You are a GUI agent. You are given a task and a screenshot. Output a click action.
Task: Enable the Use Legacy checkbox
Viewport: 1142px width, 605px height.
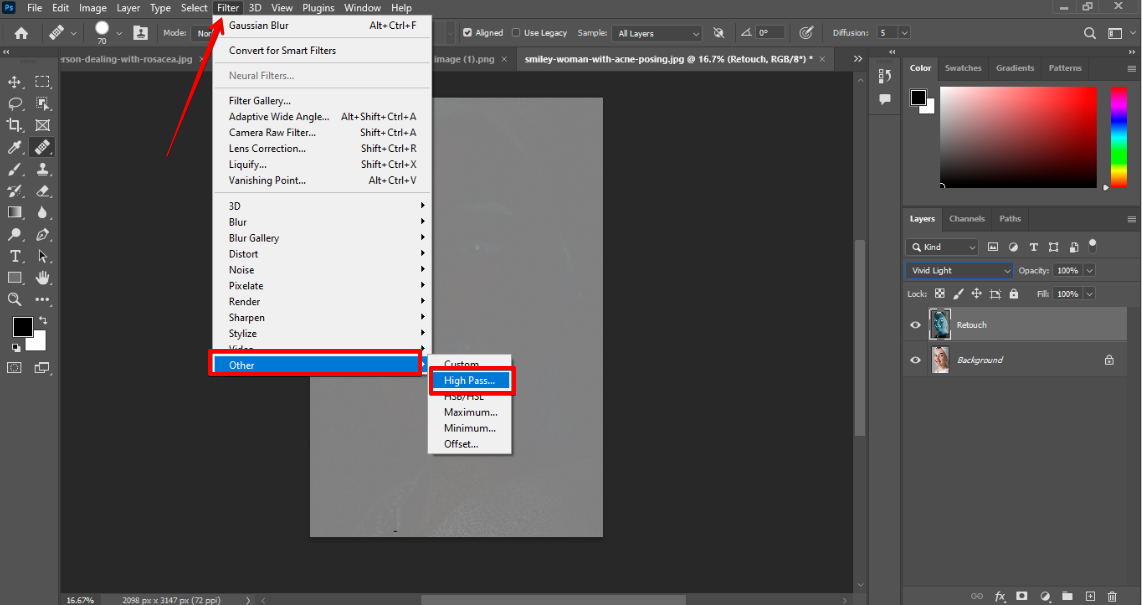[516, 33]
